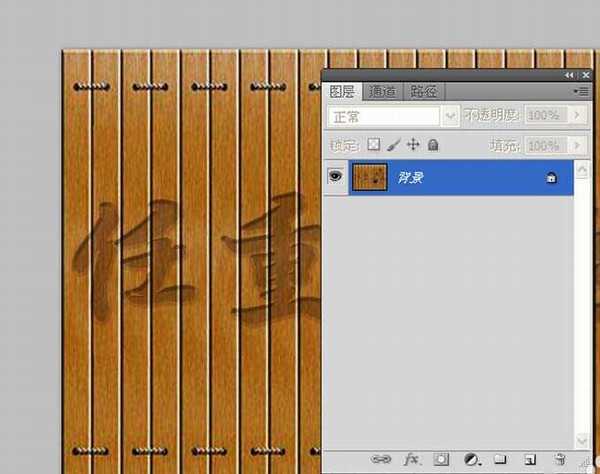The width and height of the screenshot is (600, 474).
Task: Select the 背景 layer thumbnail
Action: [368, 177]
